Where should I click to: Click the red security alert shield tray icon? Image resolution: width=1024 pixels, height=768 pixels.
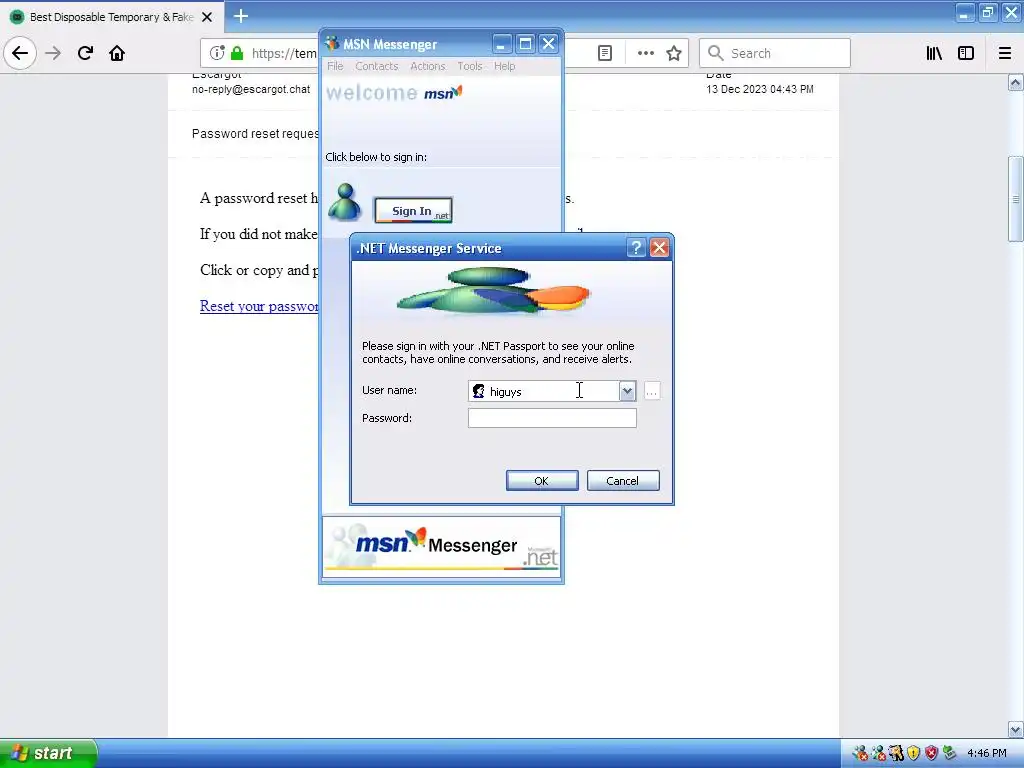pos(931,754)
